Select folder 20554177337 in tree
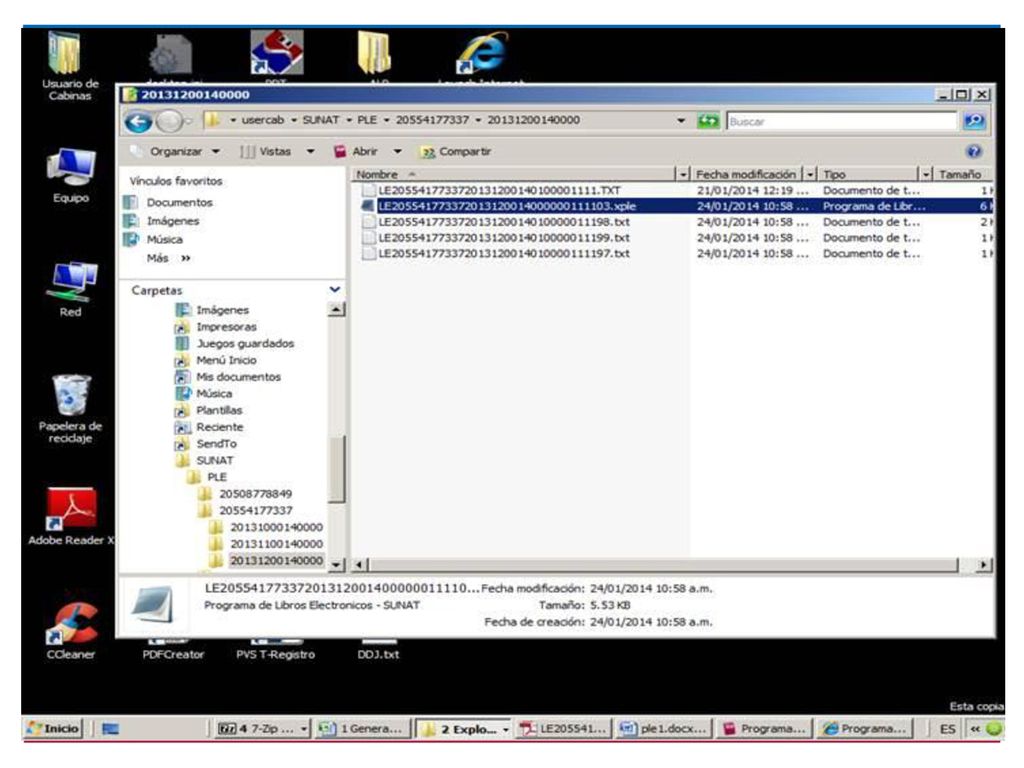Image resolution: width=1024 pixels, height=768 pixels. [255, 511]
